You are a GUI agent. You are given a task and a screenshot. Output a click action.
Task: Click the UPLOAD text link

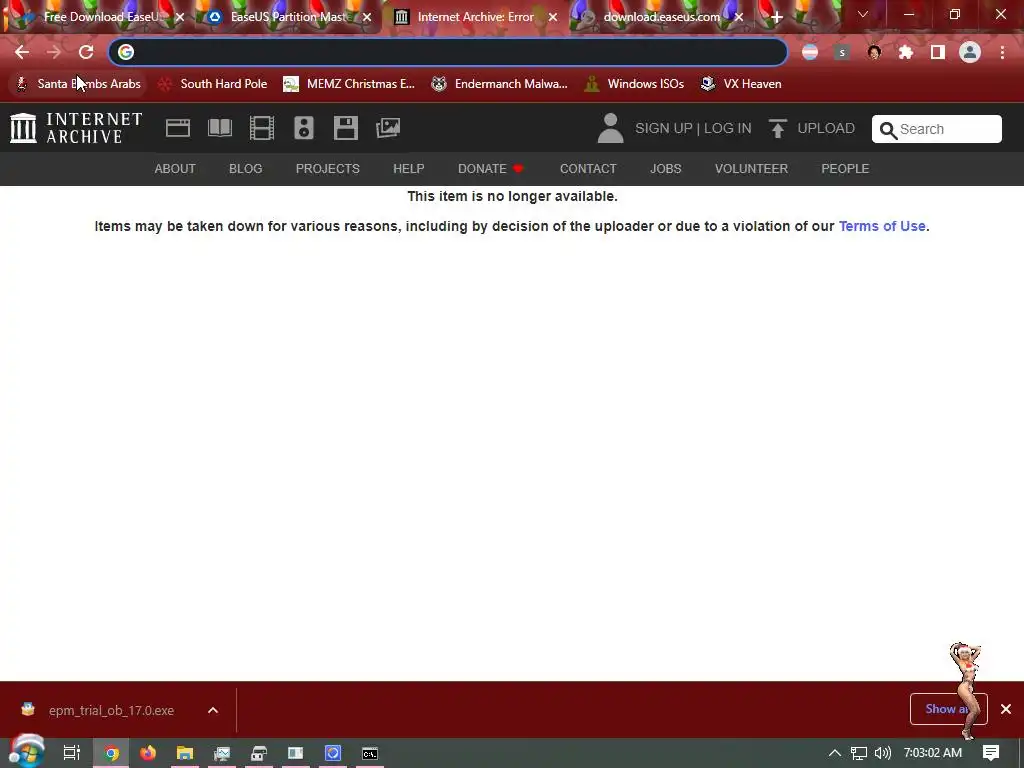pos(826,128)
